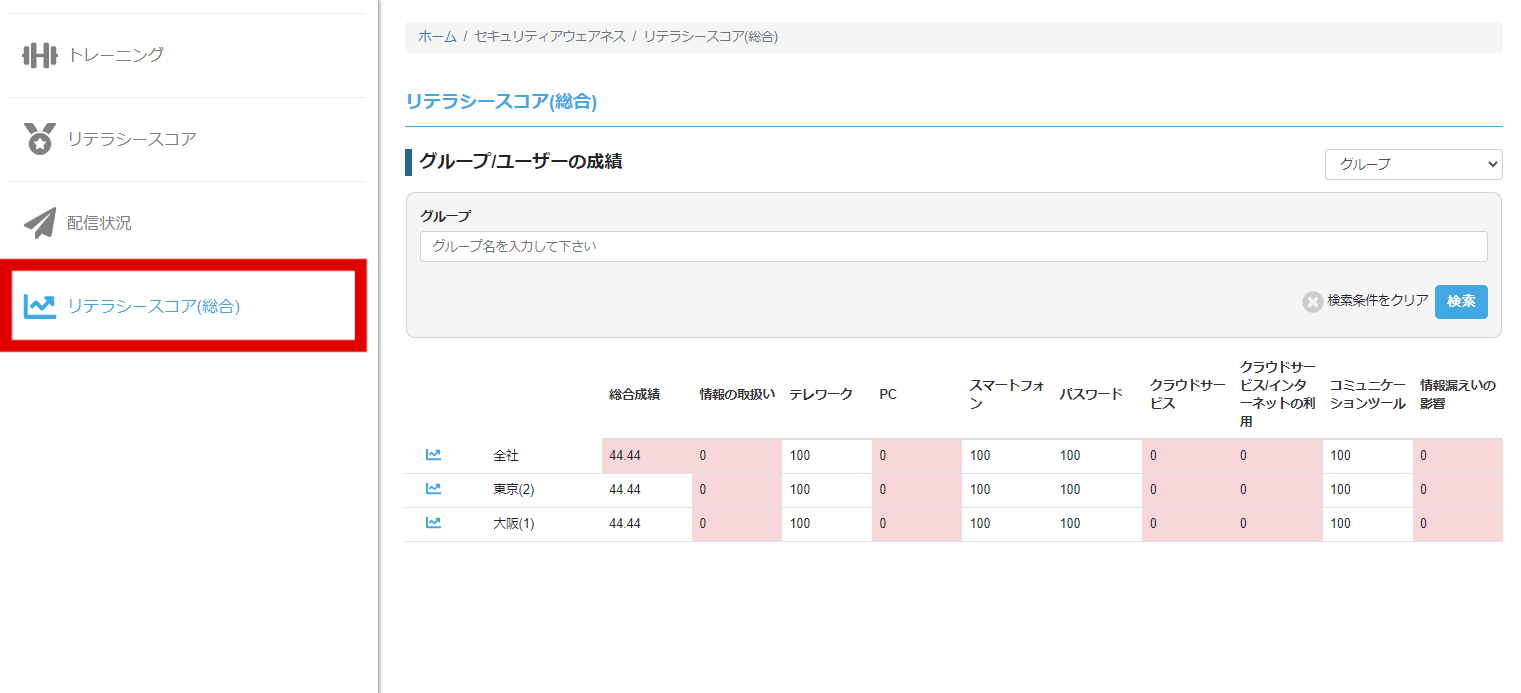This screenshot has width=1521, height=693.
Task: Click the PC column header
Action: click(888, 394)
